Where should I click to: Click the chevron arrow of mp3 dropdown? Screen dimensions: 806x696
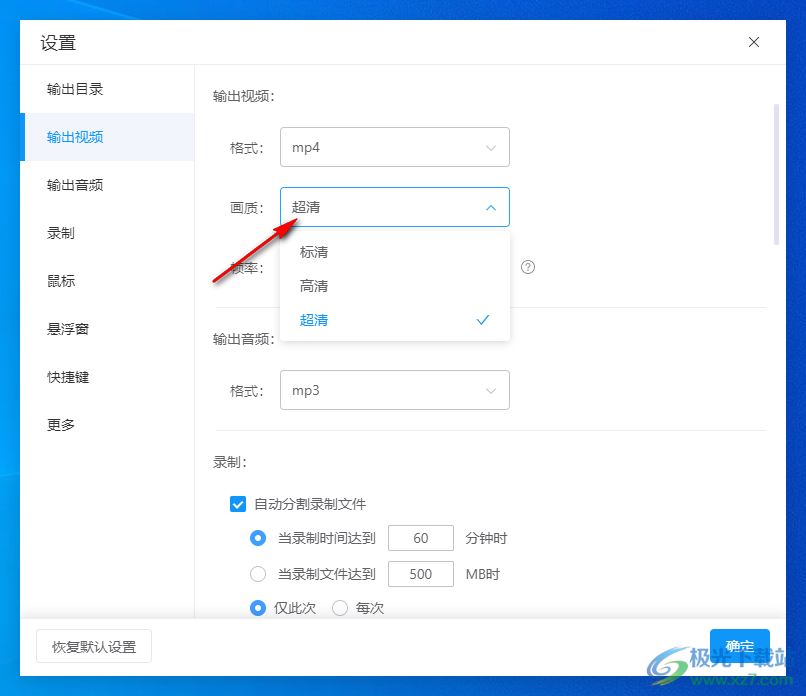click(x=491, y=391)
